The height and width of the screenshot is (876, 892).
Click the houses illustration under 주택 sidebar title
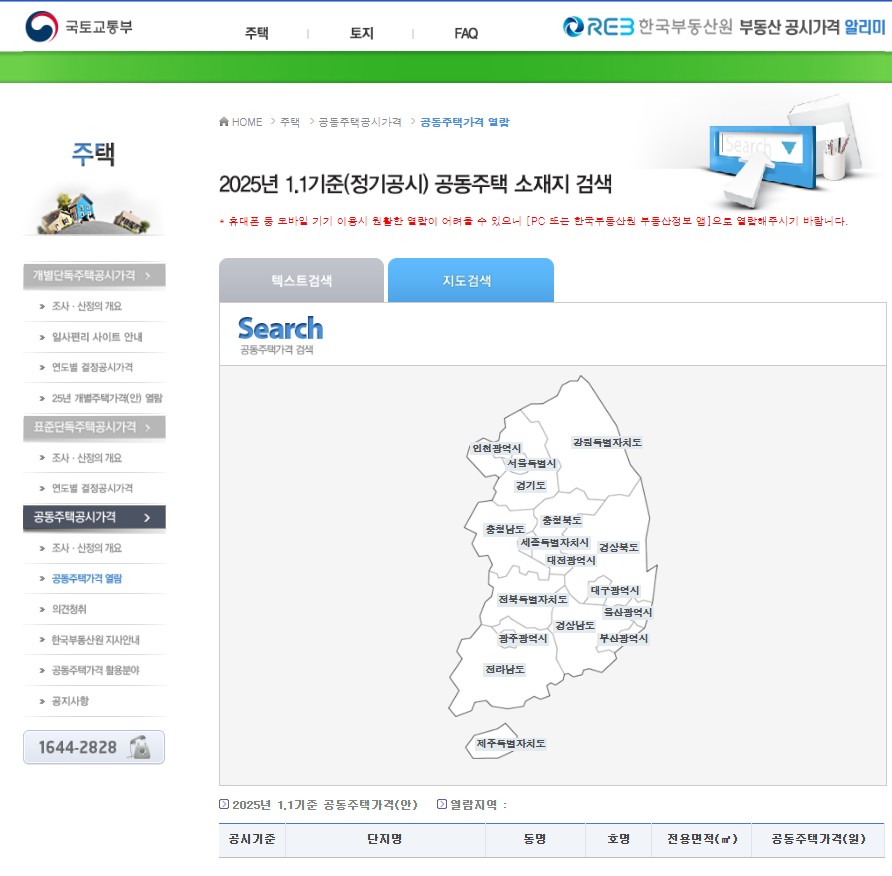[x=93, y=213]
